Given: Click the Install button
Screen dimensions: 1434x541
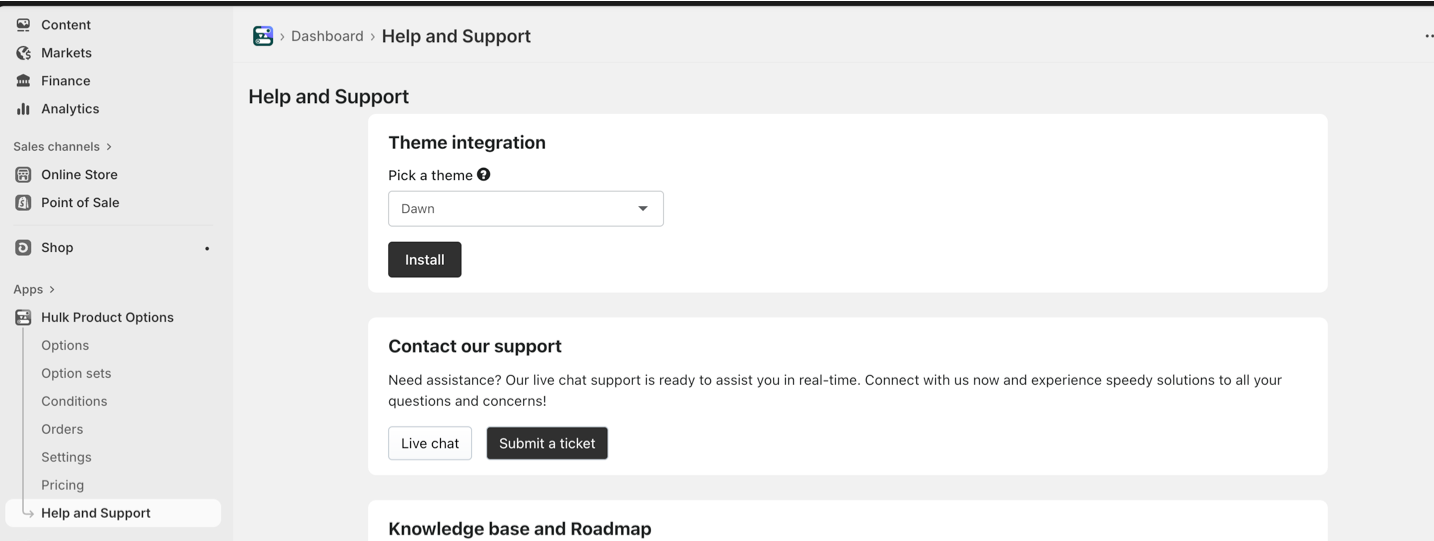Looking at the screenshot, I should tap(425, 260).
